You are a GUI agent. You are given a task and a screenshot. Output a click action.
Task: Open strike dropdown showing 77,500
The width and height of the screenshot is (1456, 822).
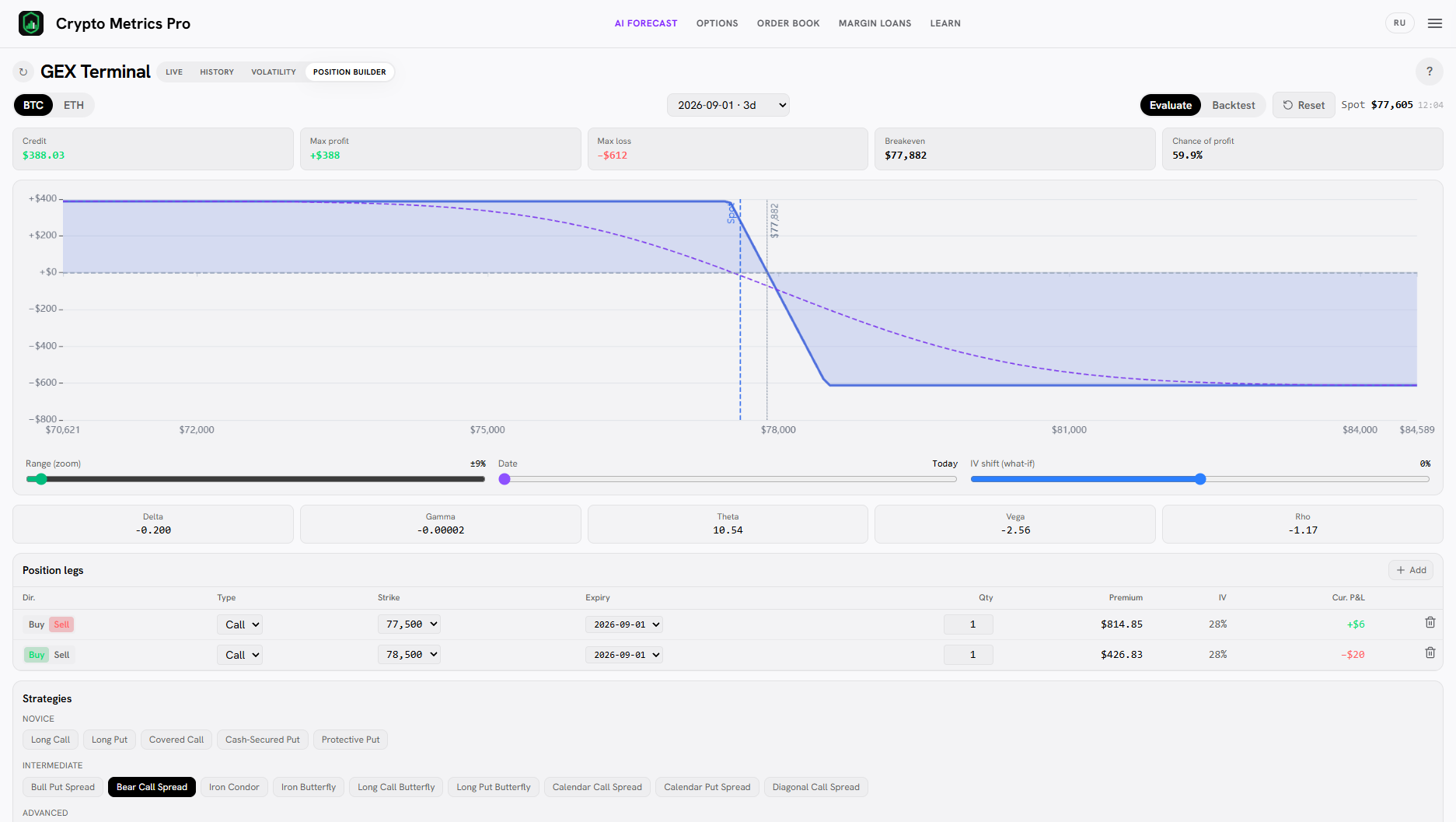tap(410, 624)
